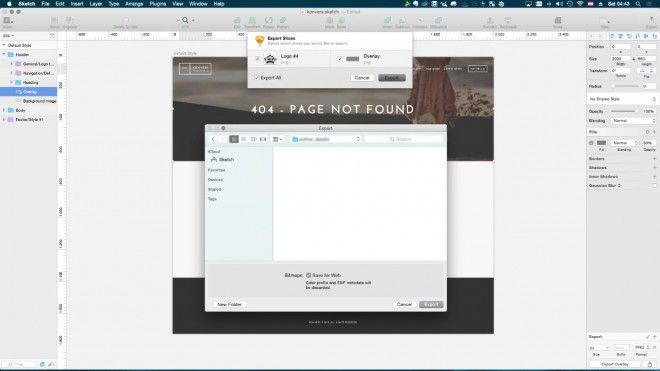This screenshot has width=660, height=371.
Task: Toggle the Save for Web checkbox
Action: point(309,275)
